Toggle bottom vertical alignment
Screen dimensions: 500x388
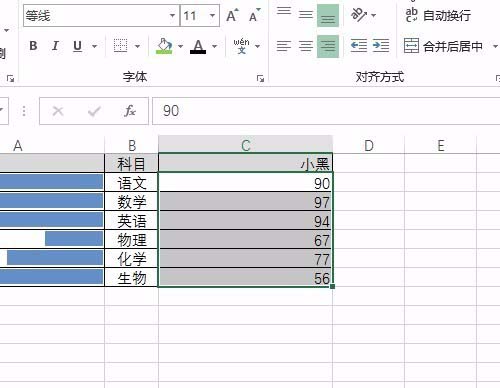pos(328,15)
